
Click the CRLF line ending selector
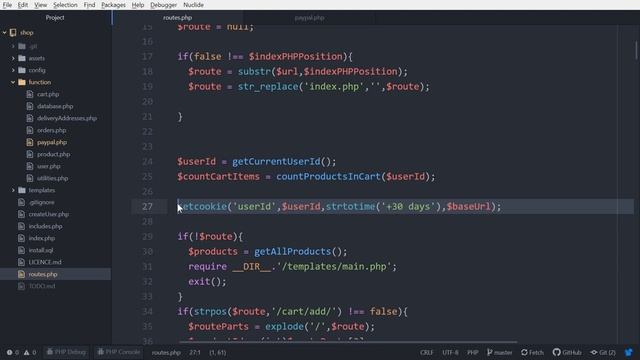tap(427, 352)
